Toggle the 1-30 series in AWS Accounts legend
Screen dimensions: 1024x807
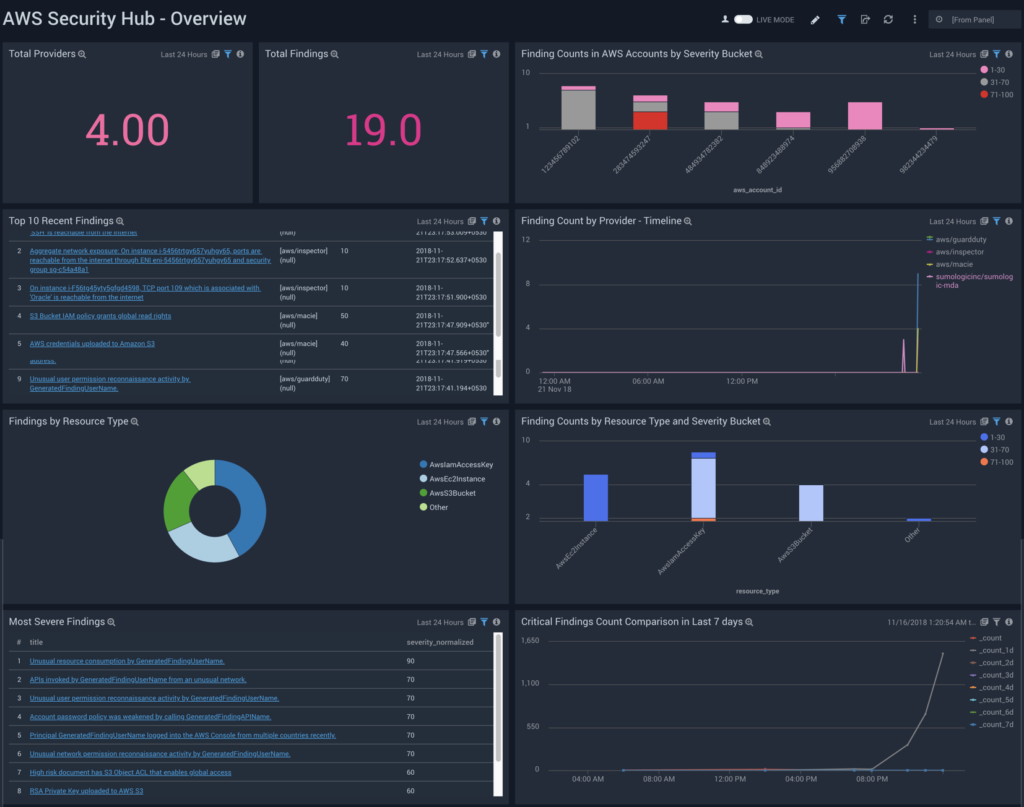[x=993, y=70]
